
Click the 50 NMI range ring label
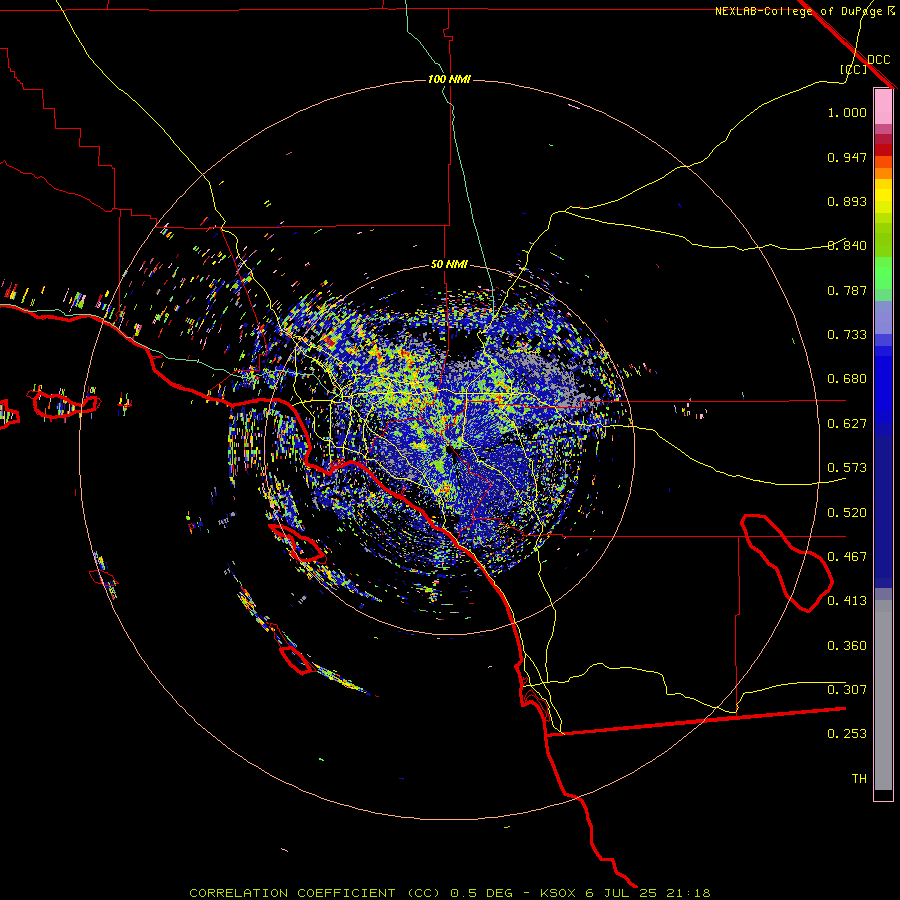pos(449,264)
